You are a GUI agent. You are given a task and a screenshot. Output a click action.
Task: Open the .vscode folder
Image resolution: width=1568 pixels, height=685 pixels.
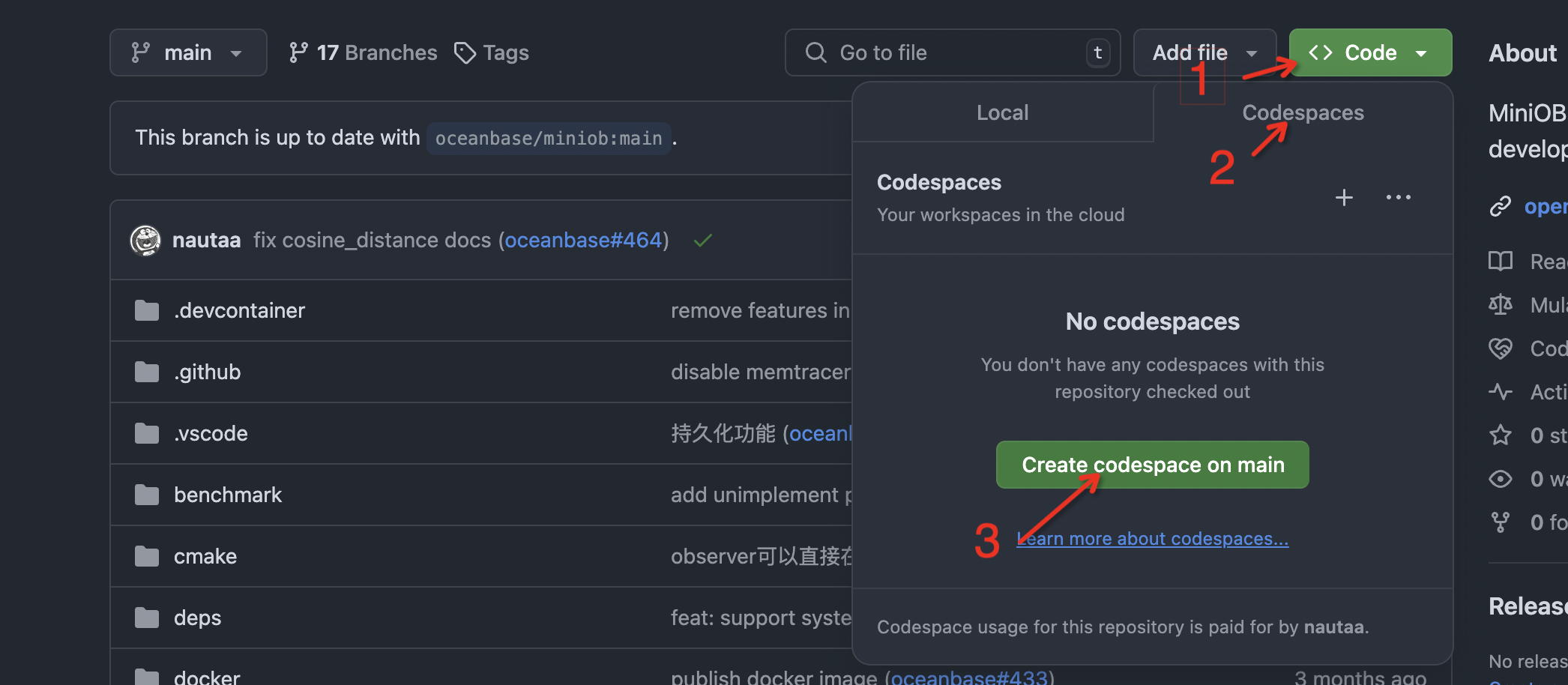click(x=211, y=433)
